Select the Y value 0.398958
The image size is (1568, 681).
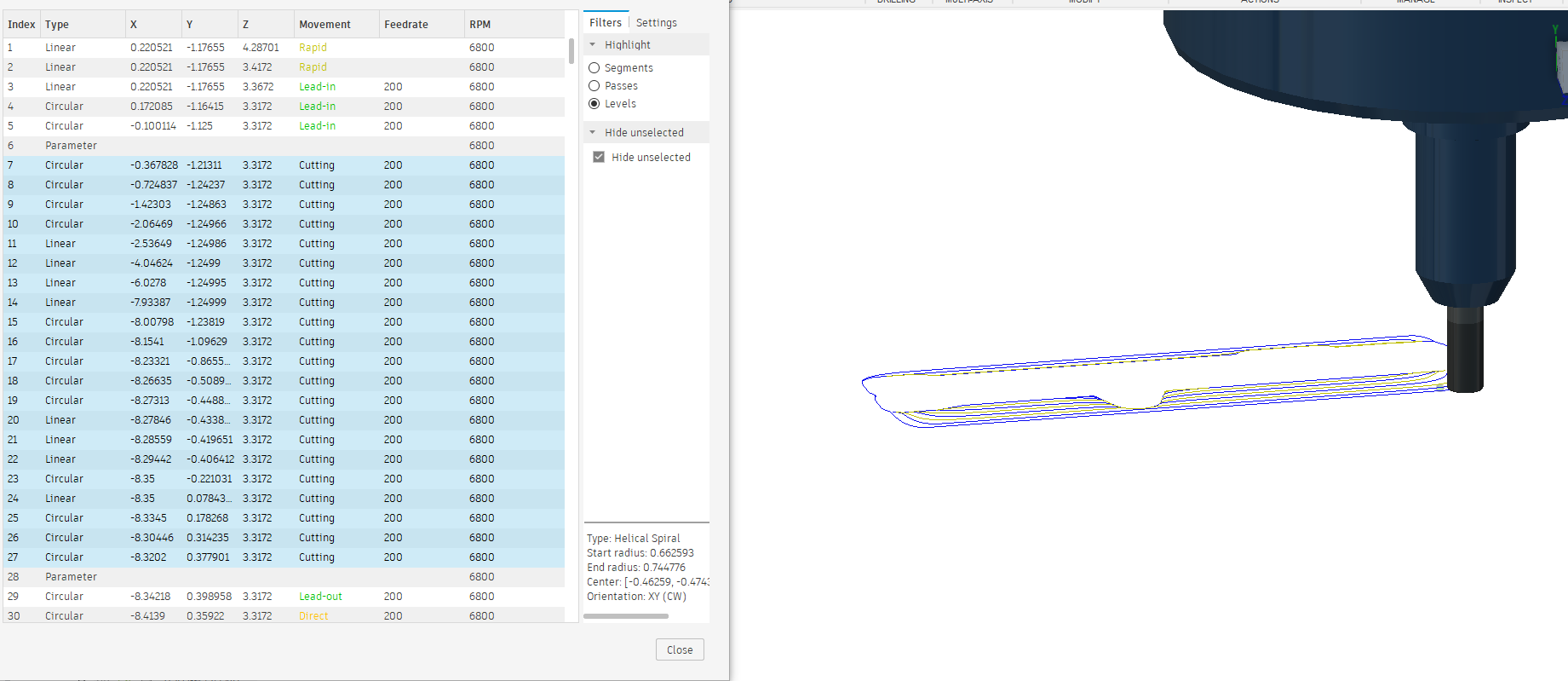click(210, 597)
